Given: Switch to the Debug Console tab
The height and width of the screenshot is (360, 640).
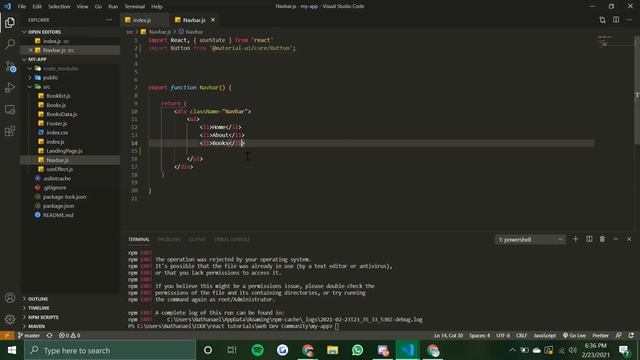Looking at the screenshot, I should point(232,239).
